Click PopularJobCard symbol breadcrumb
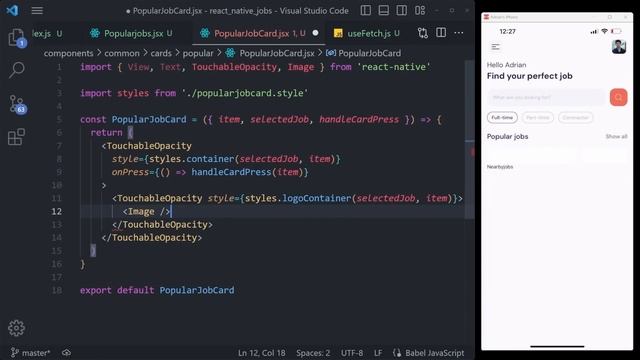Screen dimensions: 640x360 [363, 53]
